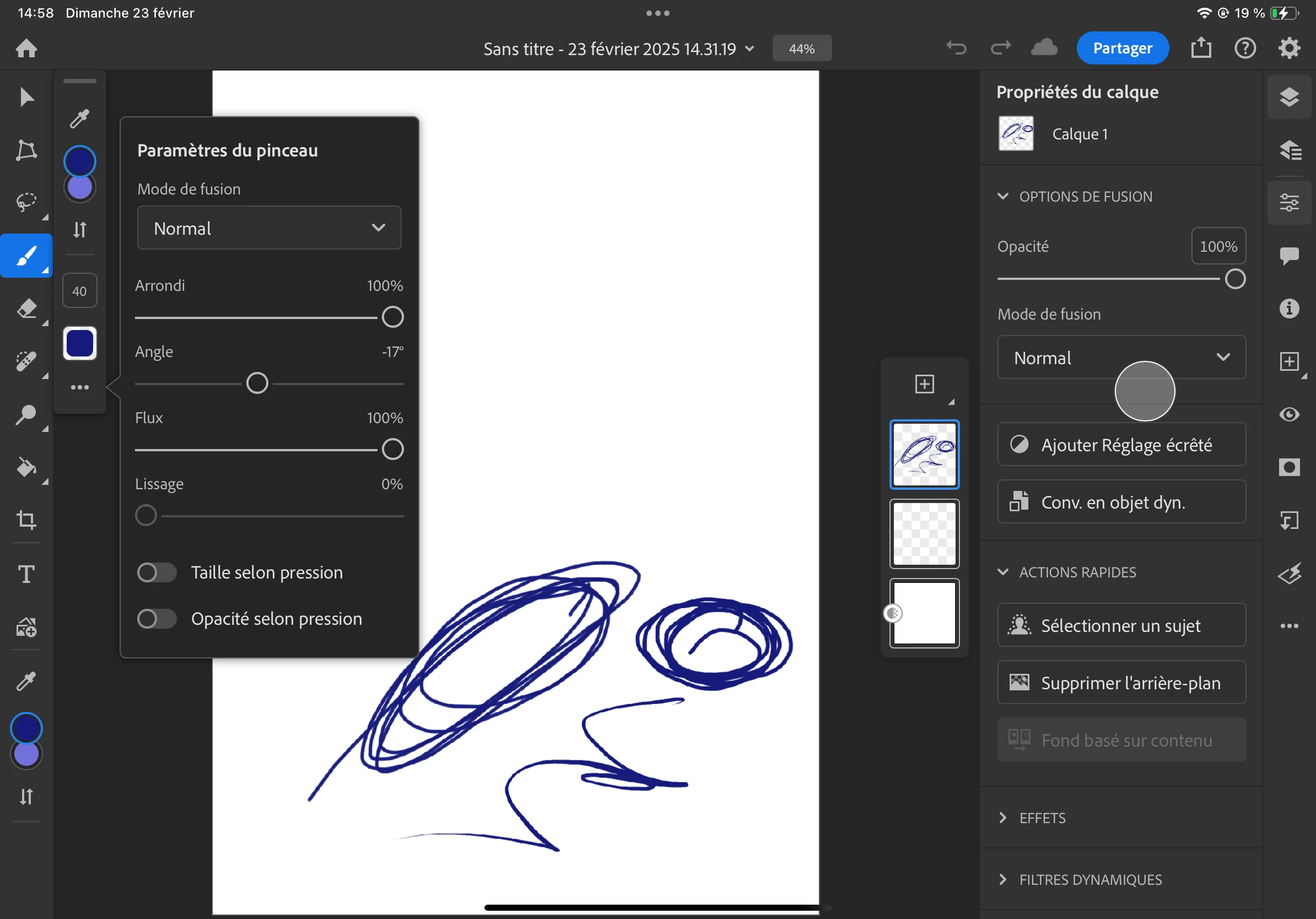Select the Type text tool
The height and width of the screenshot is (919, 1316).
click(x=26, y=574)
